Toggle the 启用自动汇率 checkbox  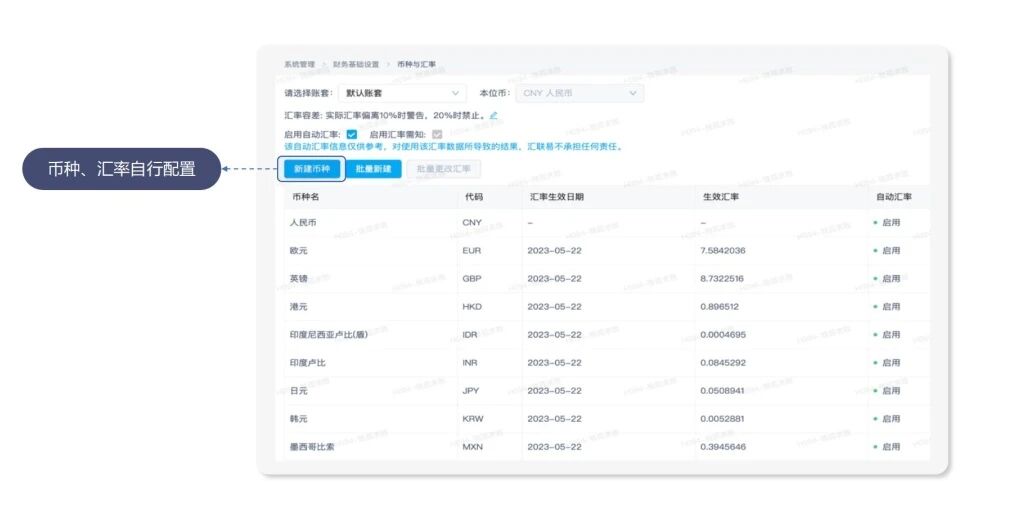pyautogui.click(x=351, y=134)
